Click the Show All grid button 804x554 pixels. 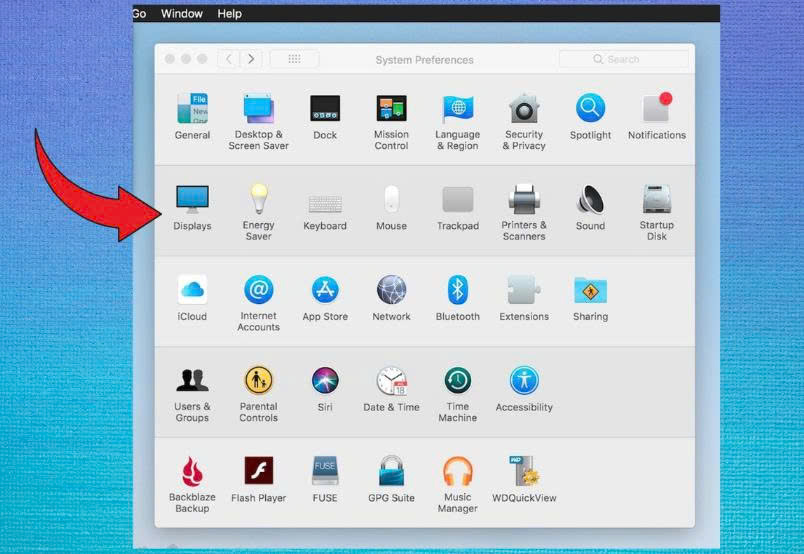tap(294, 59)
